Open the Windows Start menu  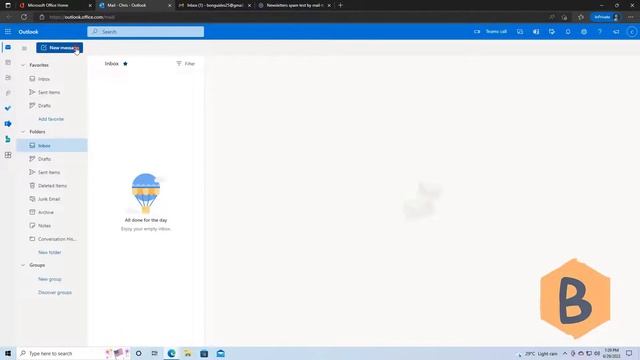[x=8, y=353]
